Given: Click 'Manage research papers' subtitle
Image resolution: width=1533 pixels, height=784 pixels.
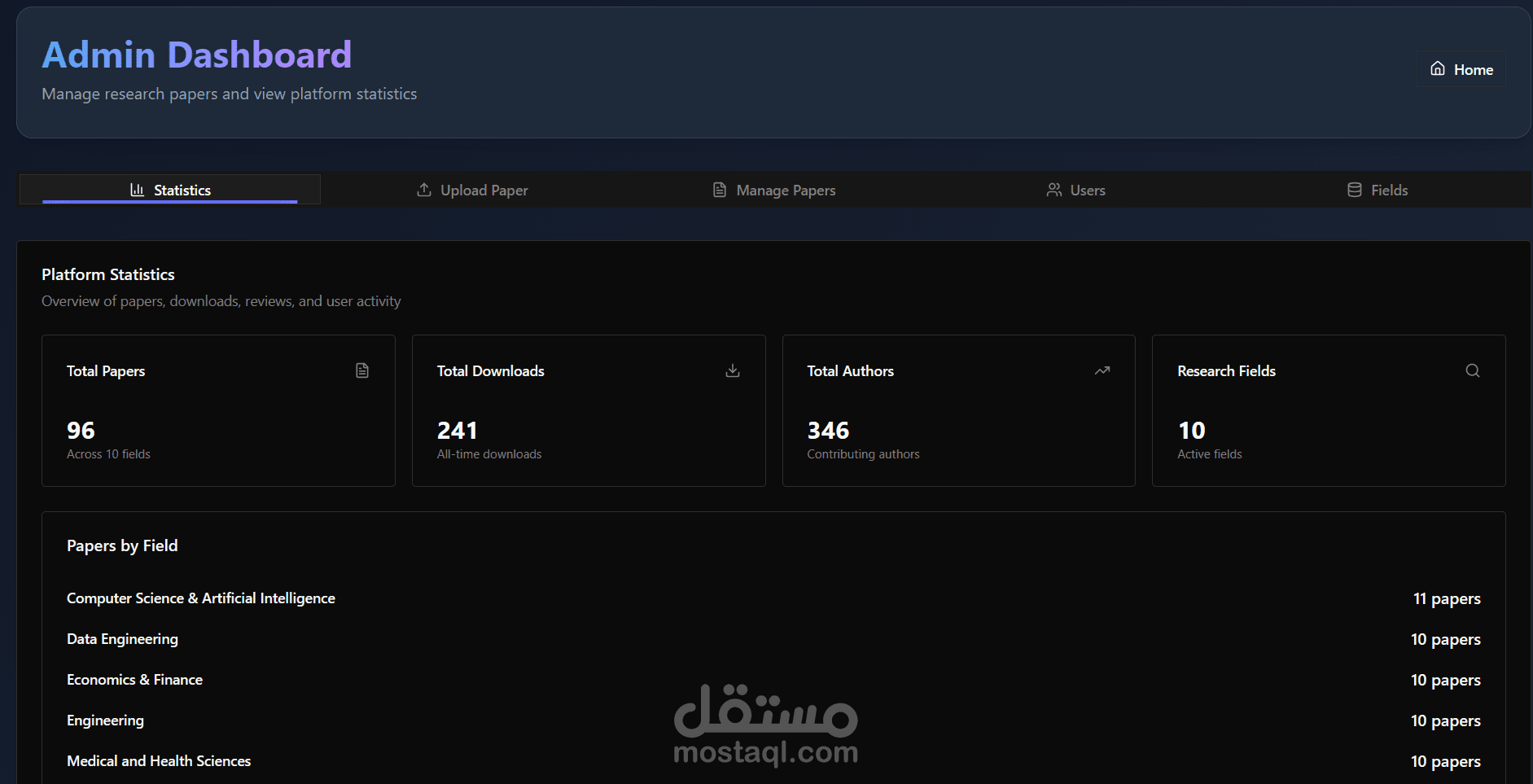Looking at the screenshot, I should [x=230, y=94].
